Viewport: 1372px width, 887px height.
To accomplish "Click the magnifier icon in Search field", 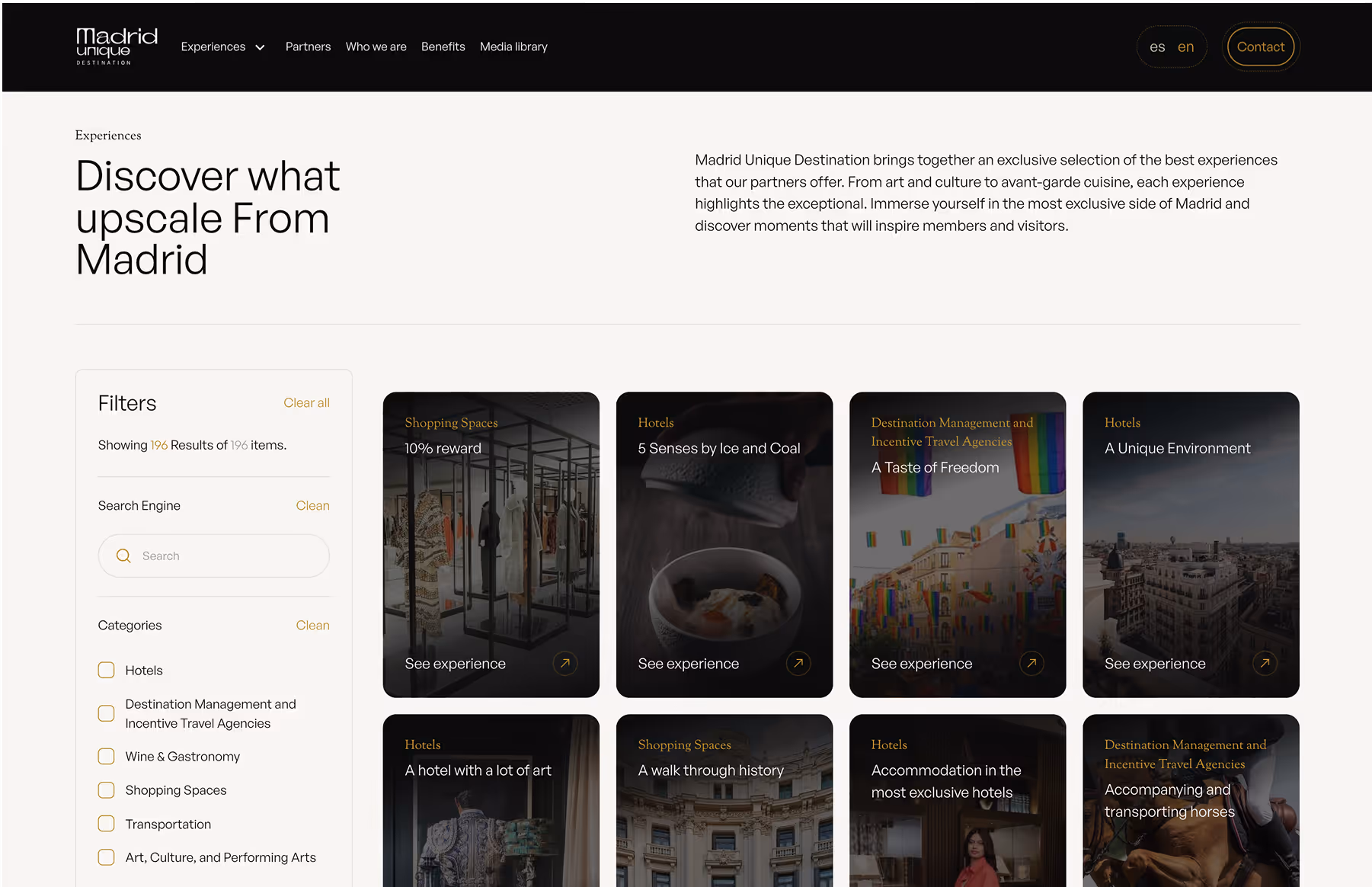I will 123,556.
